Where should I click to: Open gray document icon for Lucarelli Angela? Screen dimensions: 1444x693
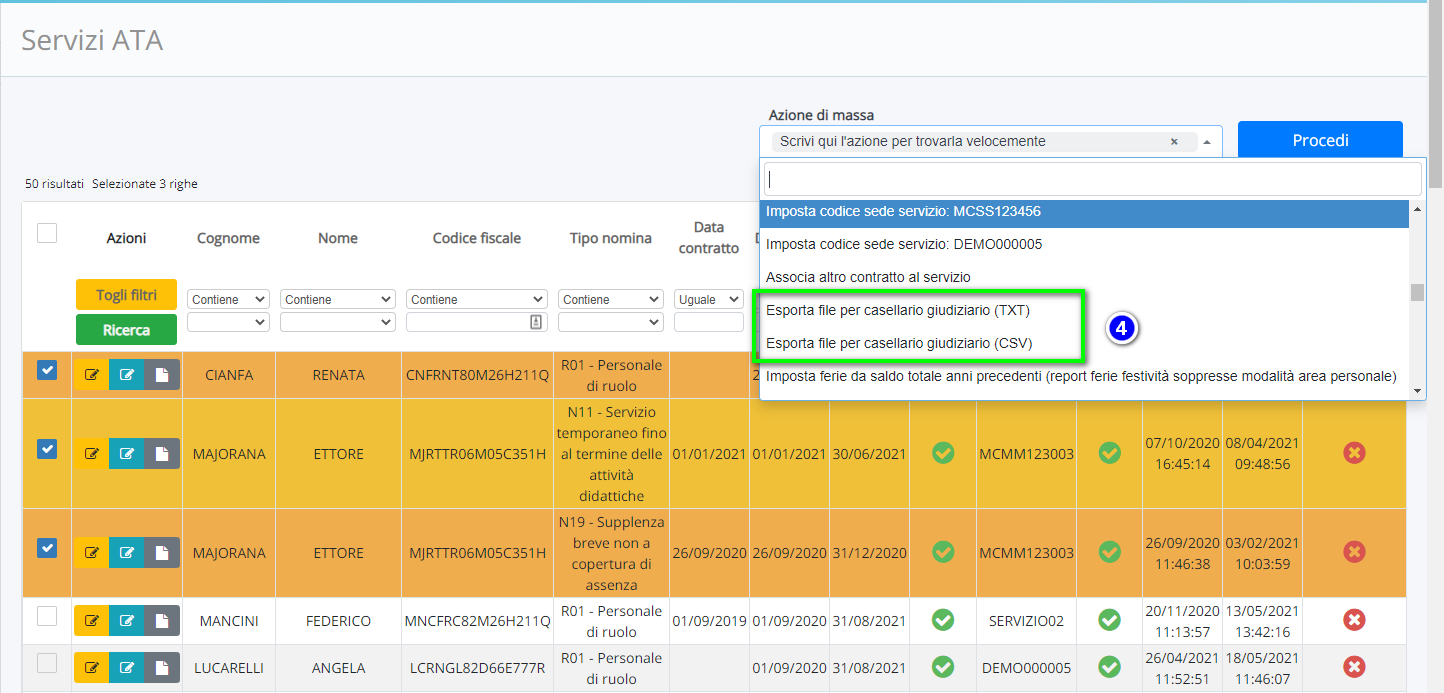click(162, 668)
